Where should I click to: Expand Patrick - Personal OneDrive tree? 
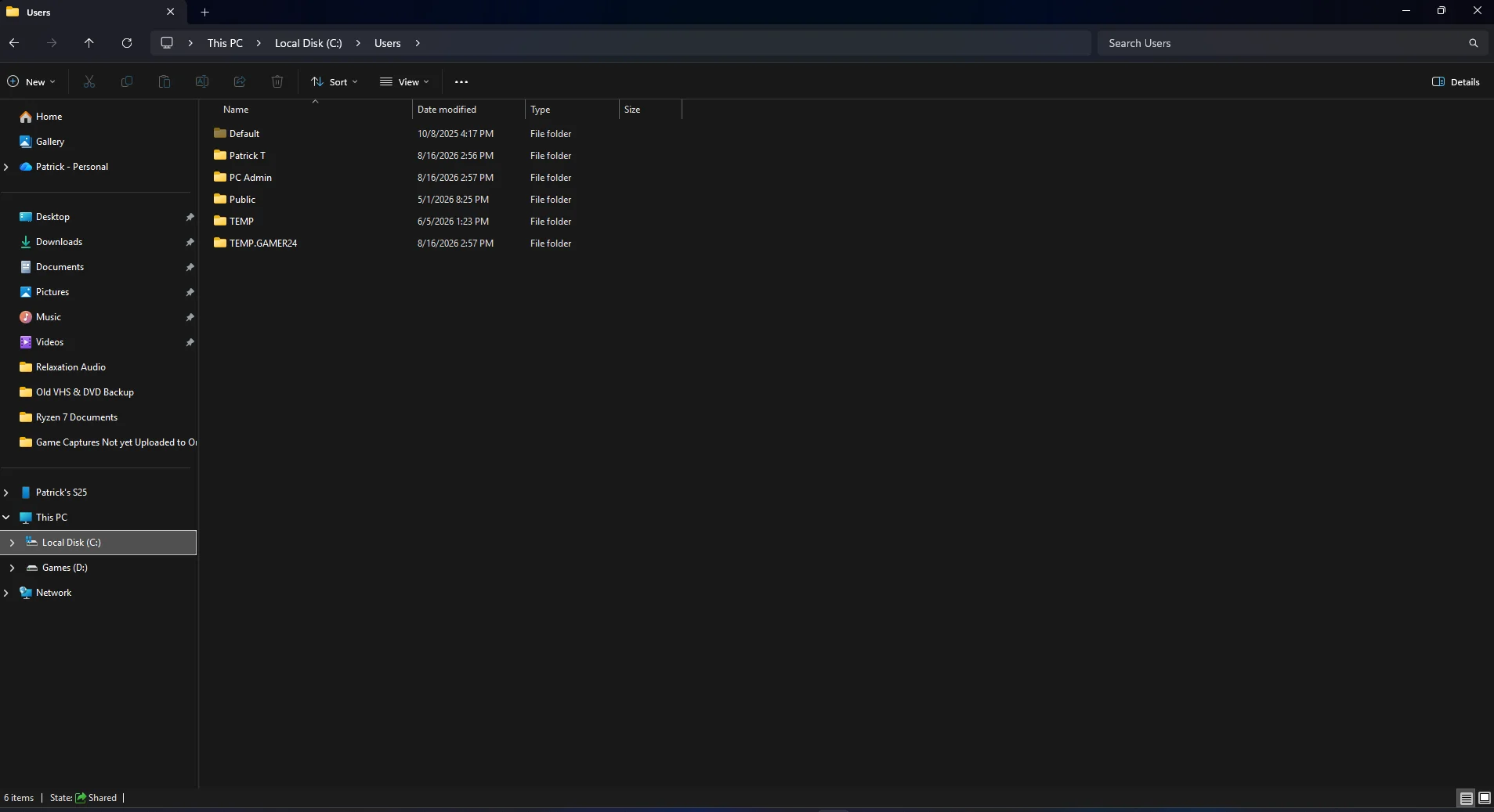coord(6,167)
